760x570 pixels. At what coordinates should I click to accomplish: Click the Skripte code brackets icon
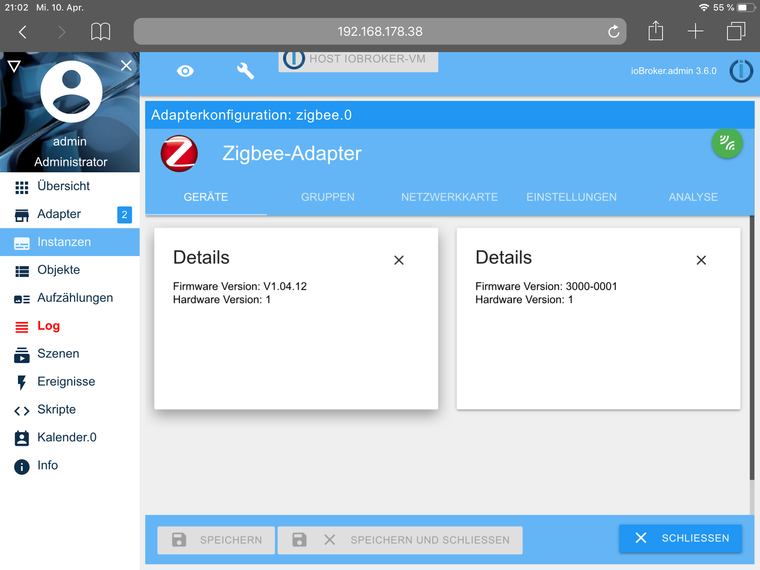(x=22, y=412)
